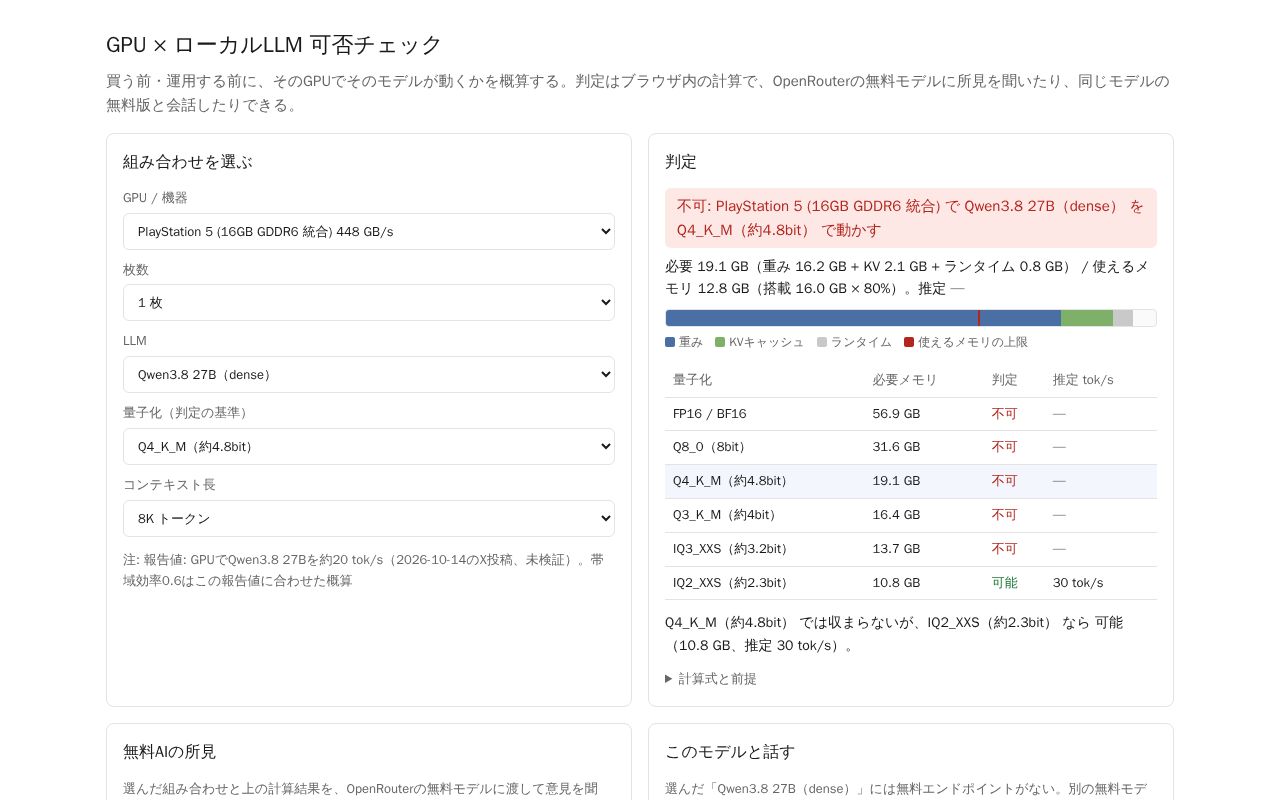Click the 30 tok/s estimate cell
Viewport: 1280px width, 800px height.
[x=1078, y=583]
